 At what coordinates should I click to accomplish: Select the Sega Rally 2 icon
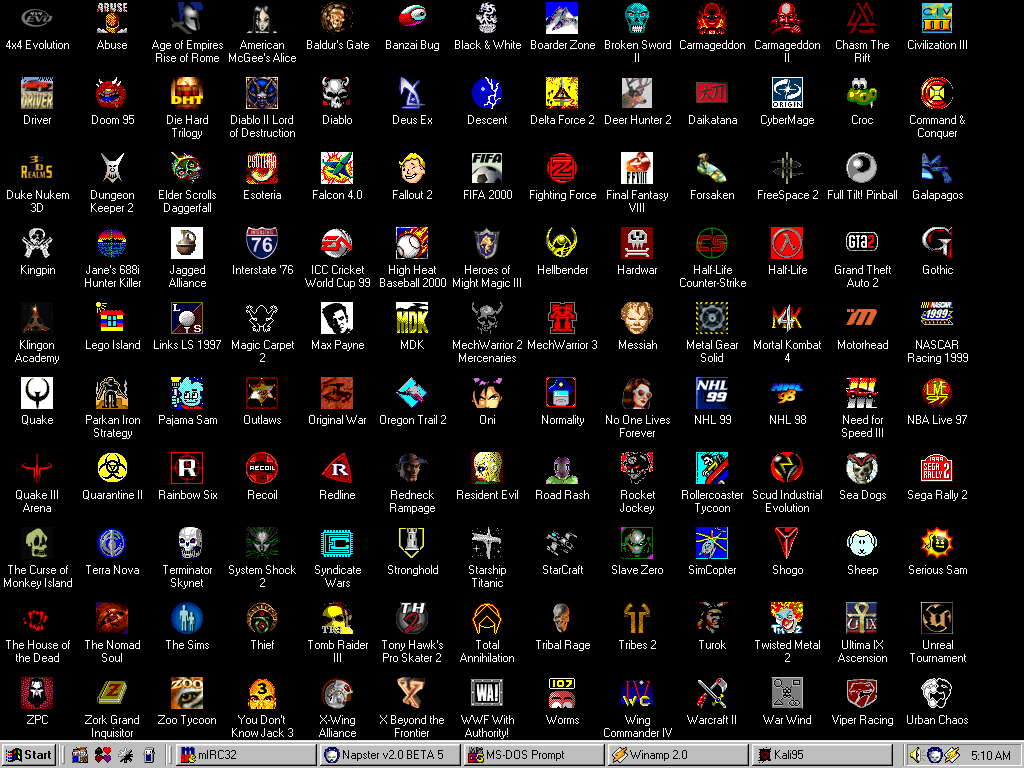937,468
